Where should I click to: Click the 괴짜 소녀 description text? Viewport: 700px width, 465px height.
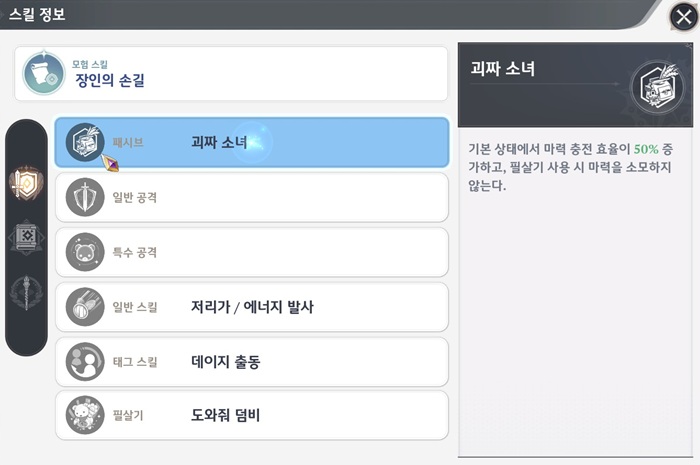pyautogui.click(x=568, y=168)
